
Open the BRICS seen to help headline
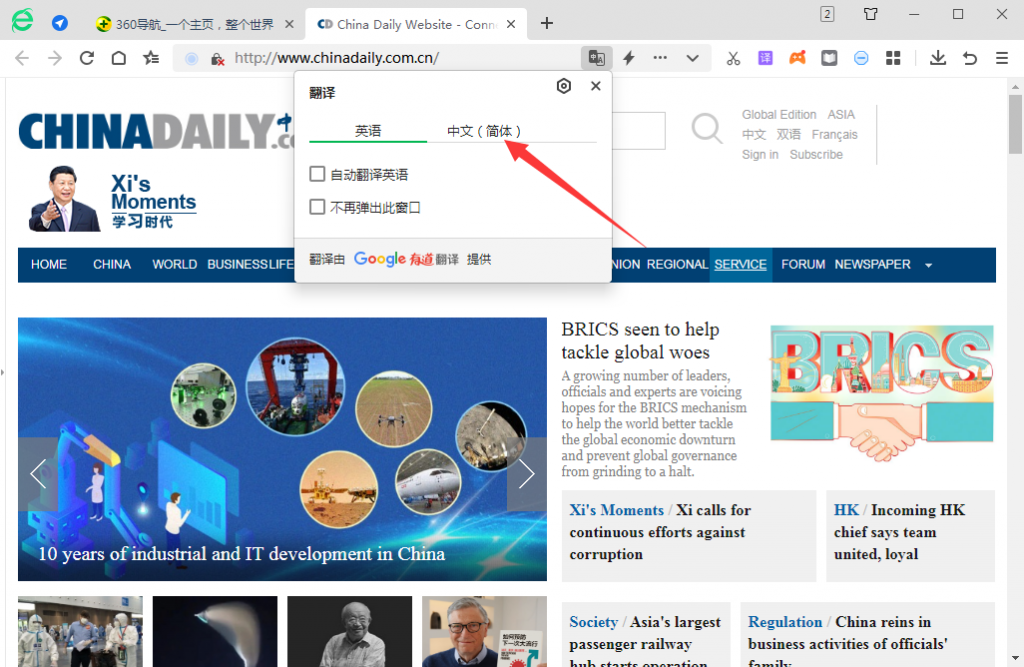pos(640,340)
